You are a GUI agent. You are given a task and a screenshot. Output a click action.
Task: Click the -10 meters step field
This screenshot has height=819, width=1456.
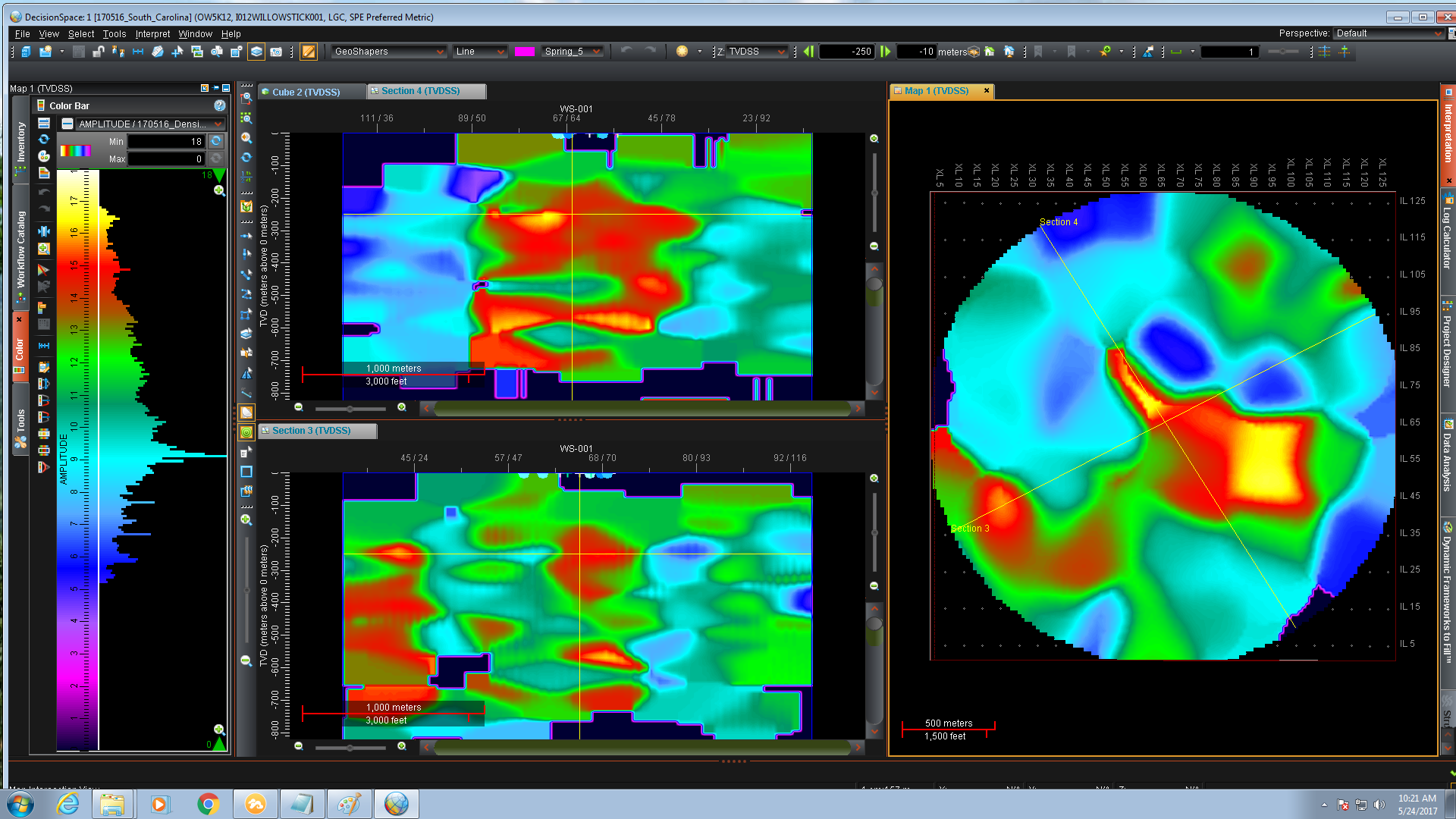coord(916,52)
